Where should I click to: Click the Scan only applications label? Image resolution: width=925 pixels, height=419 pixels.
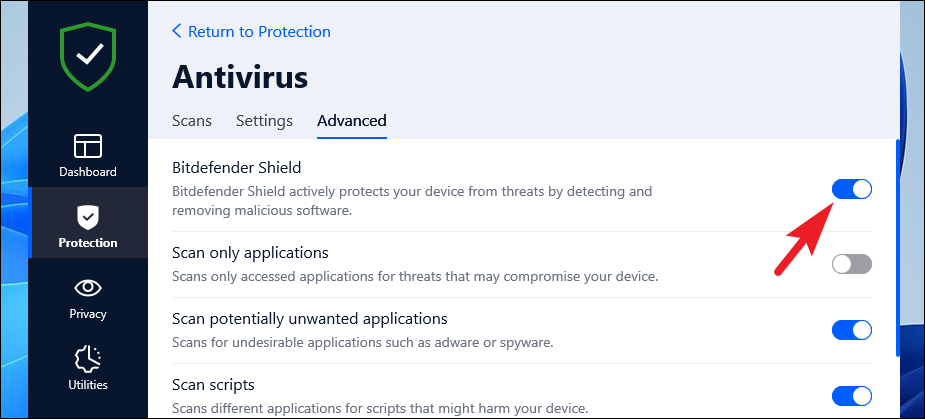click(250, 253)
